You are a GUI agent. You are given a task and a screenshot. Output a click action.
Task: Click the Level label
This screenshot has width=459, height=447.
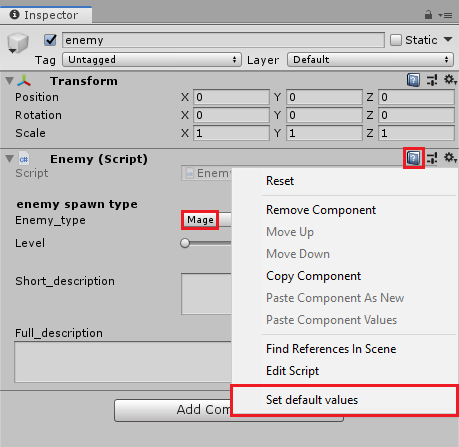pos(30,243)
